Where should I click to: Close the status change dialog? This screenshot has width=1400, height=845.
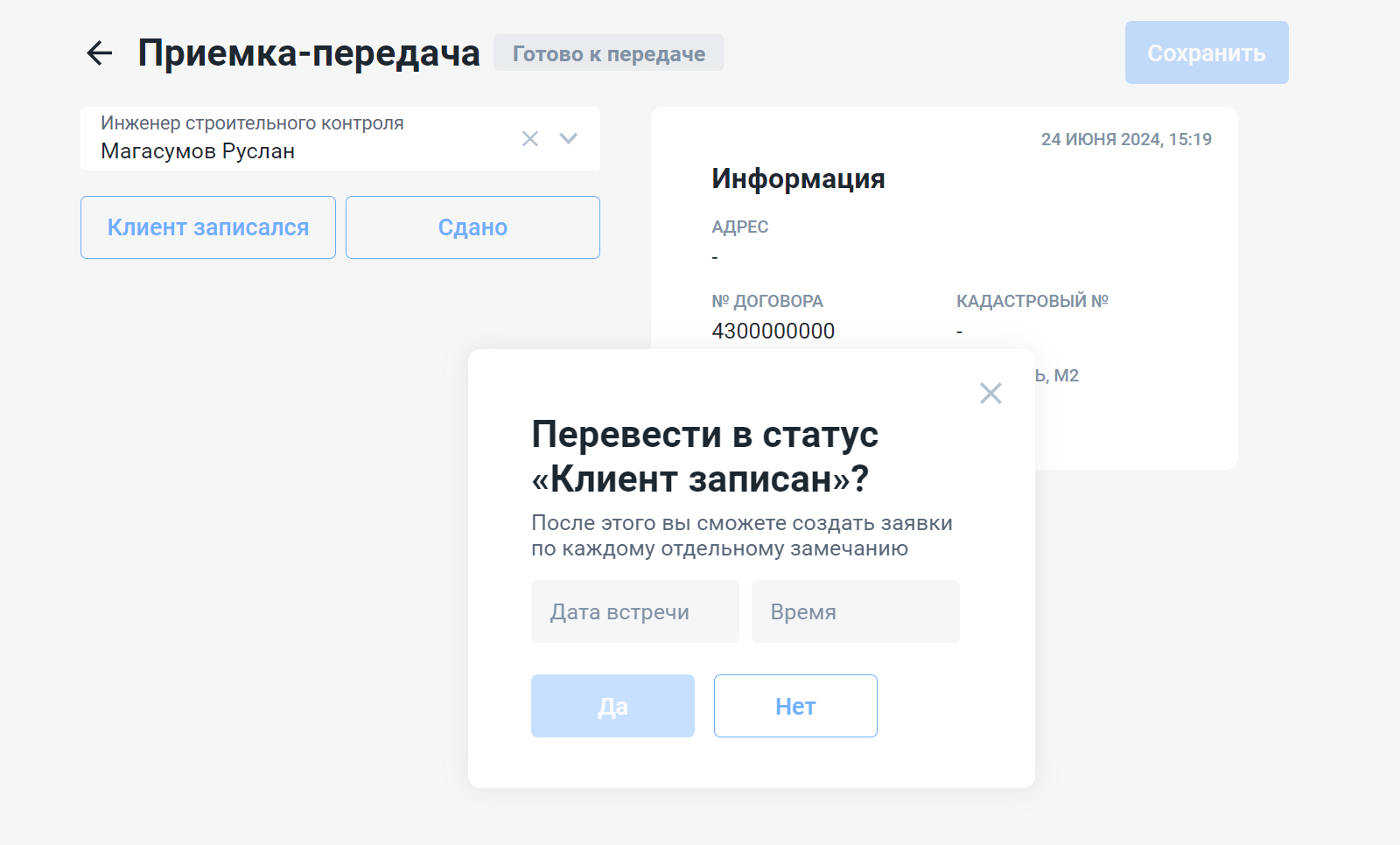990,394
